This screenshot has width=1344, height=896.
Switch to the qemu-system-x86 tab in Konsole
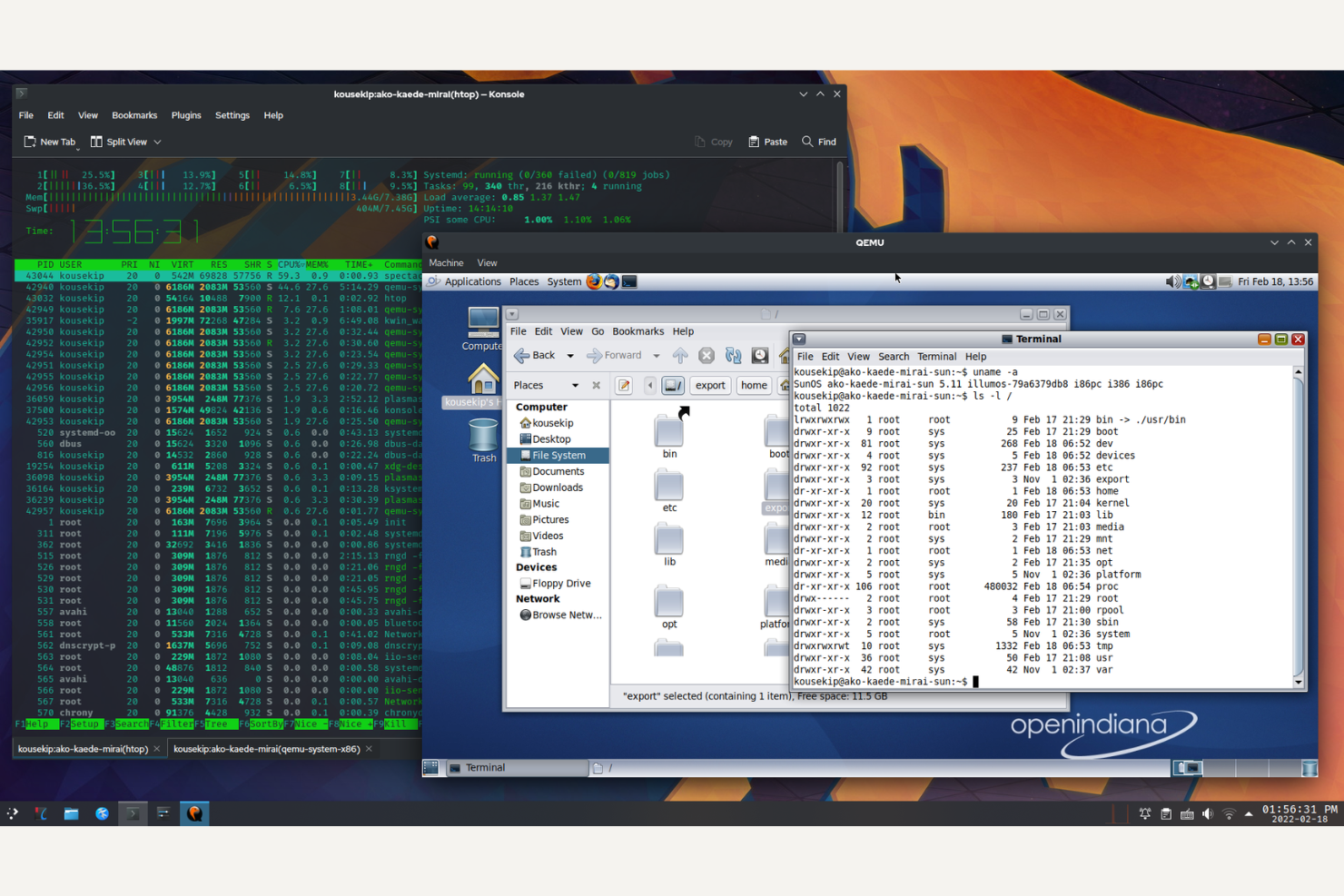tap(268, 749)
